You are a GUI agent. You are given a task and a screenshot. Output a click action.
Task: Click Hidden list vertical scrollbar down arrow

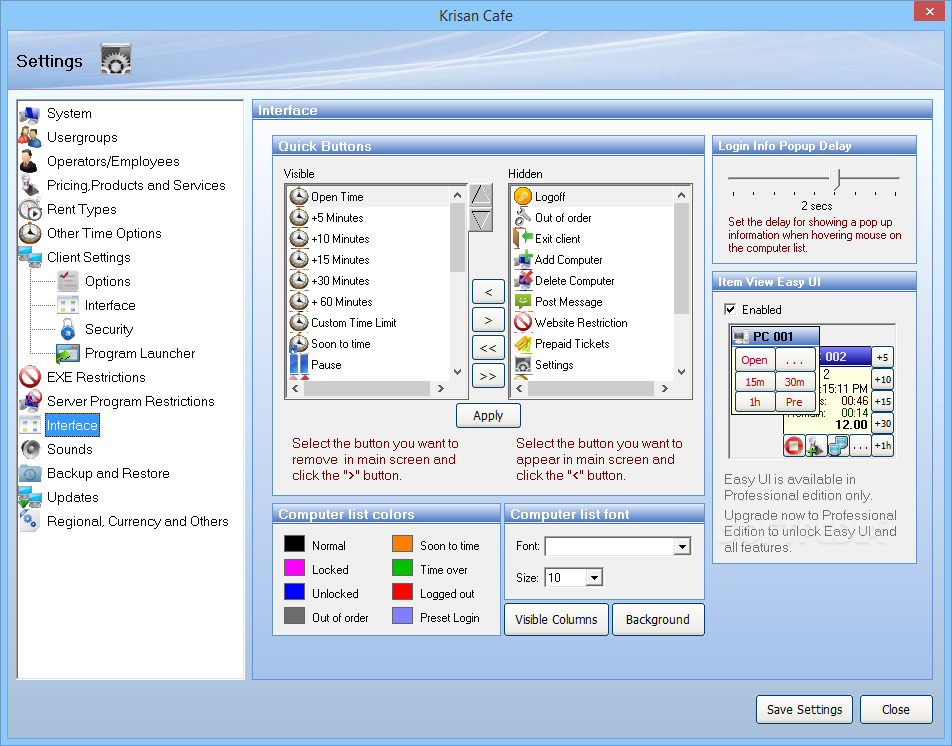681,371
